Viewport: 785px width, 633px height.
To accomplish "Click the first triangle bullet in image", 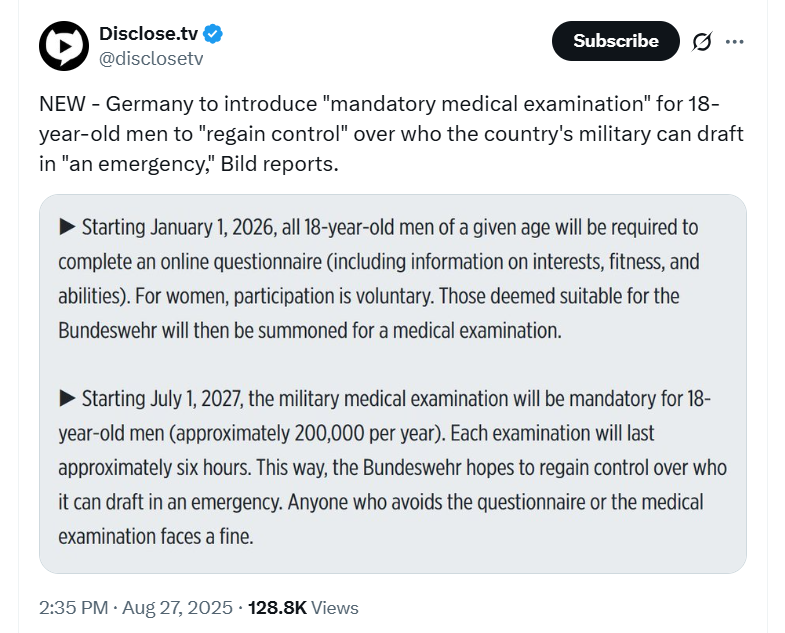I will [x=67, y=227].
